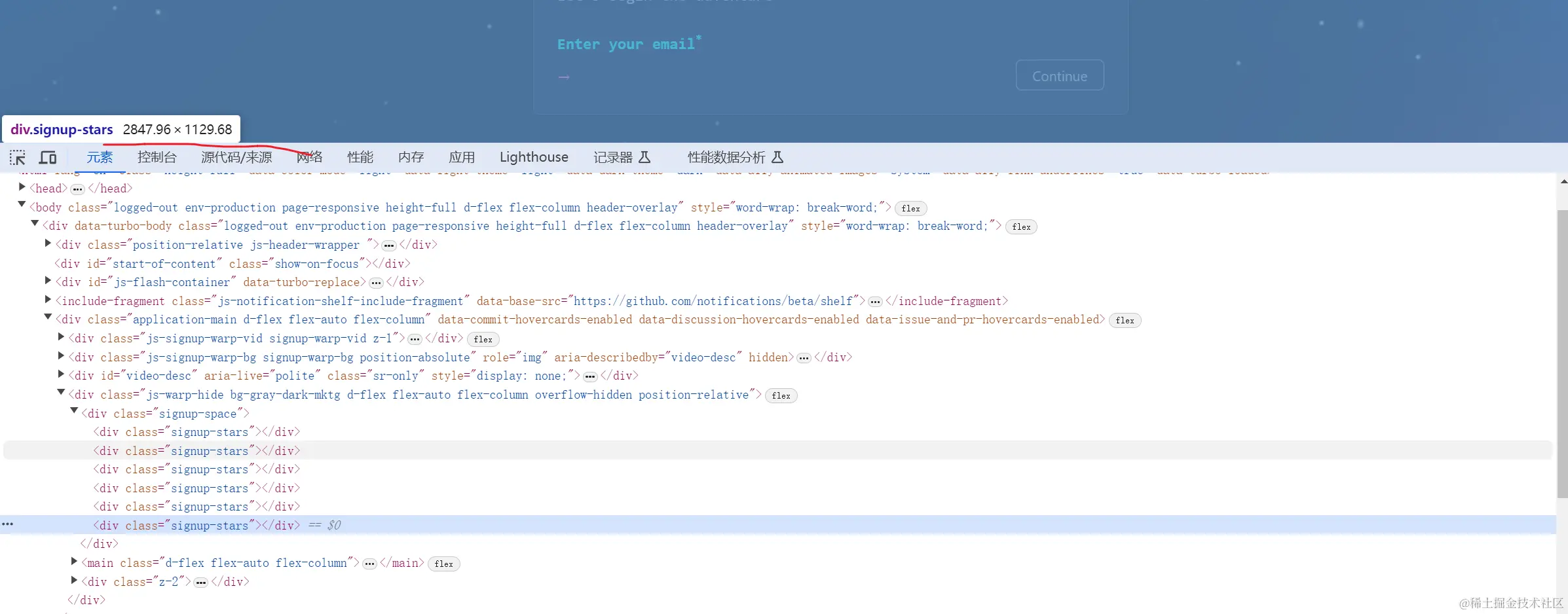This screenshot has width=1568, height=614.
Task: Collapse the signup-space div
Action: pyautogui.click(x=74, y=411)
